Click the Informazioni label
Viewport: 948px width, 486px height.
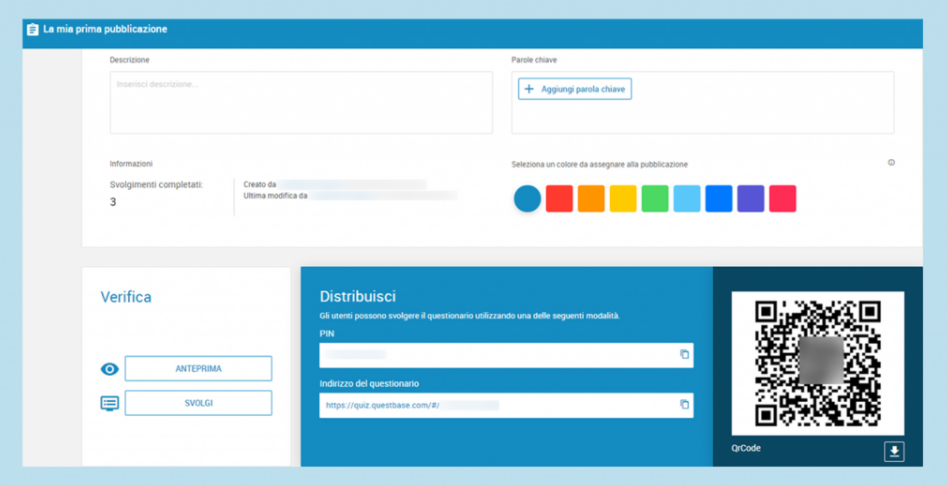pyautogui.click(x=131, y=164)
